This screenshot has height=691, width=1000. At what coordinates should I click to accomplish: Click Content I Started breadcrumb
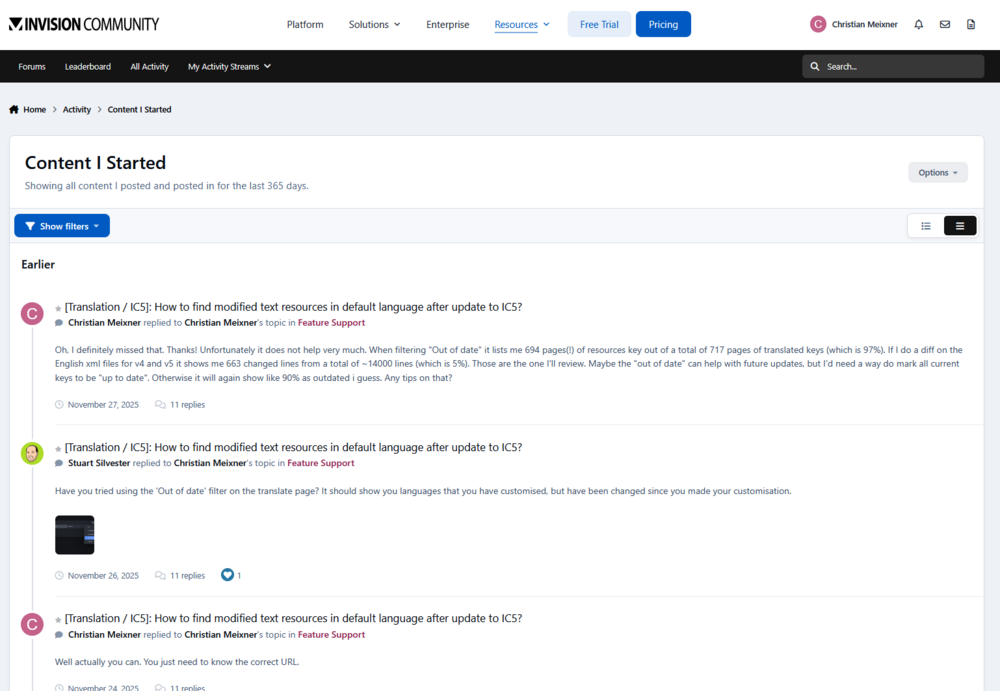coord(139,109)
